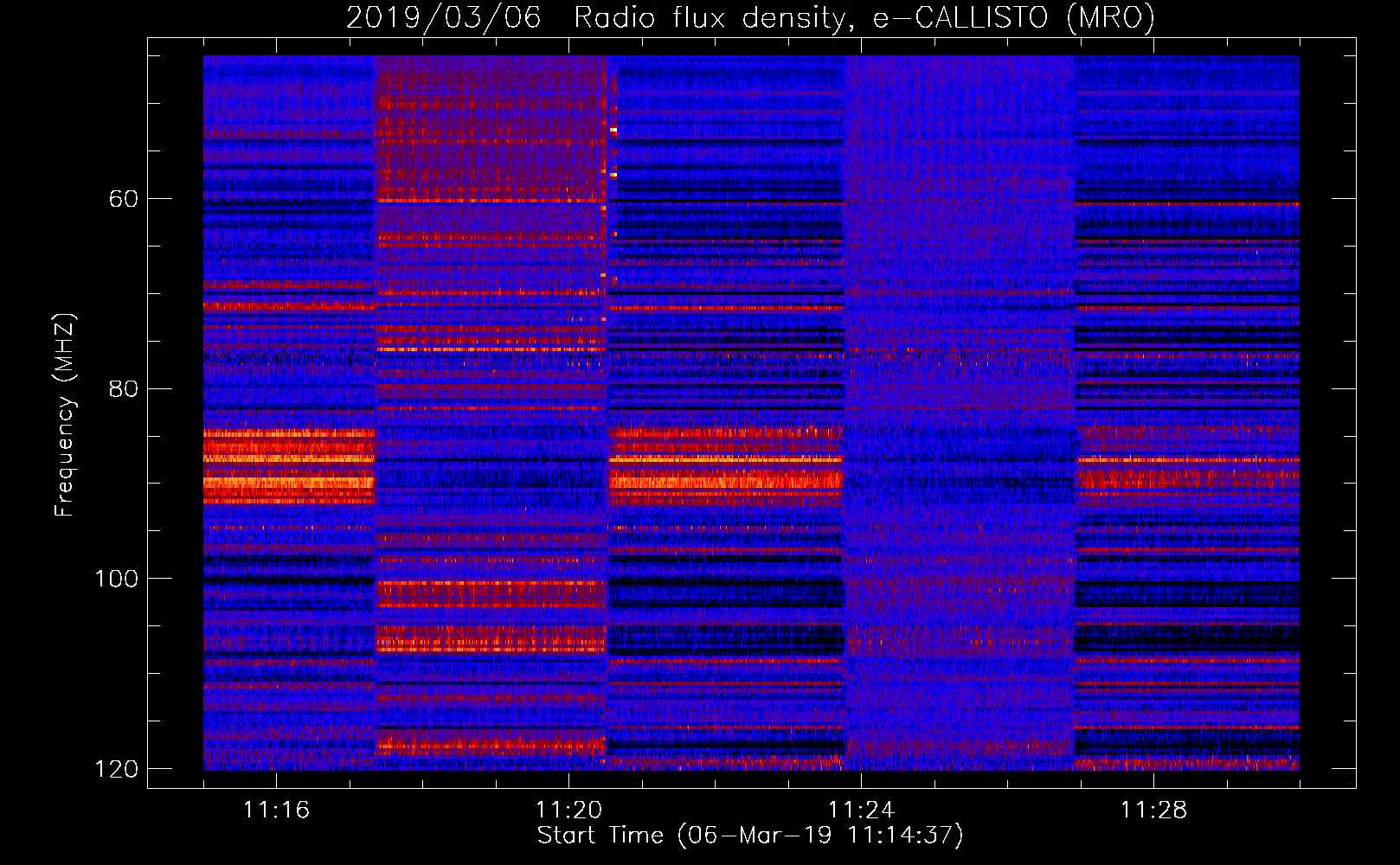Click the 11:24 time tick label

[x=861, y=811]
